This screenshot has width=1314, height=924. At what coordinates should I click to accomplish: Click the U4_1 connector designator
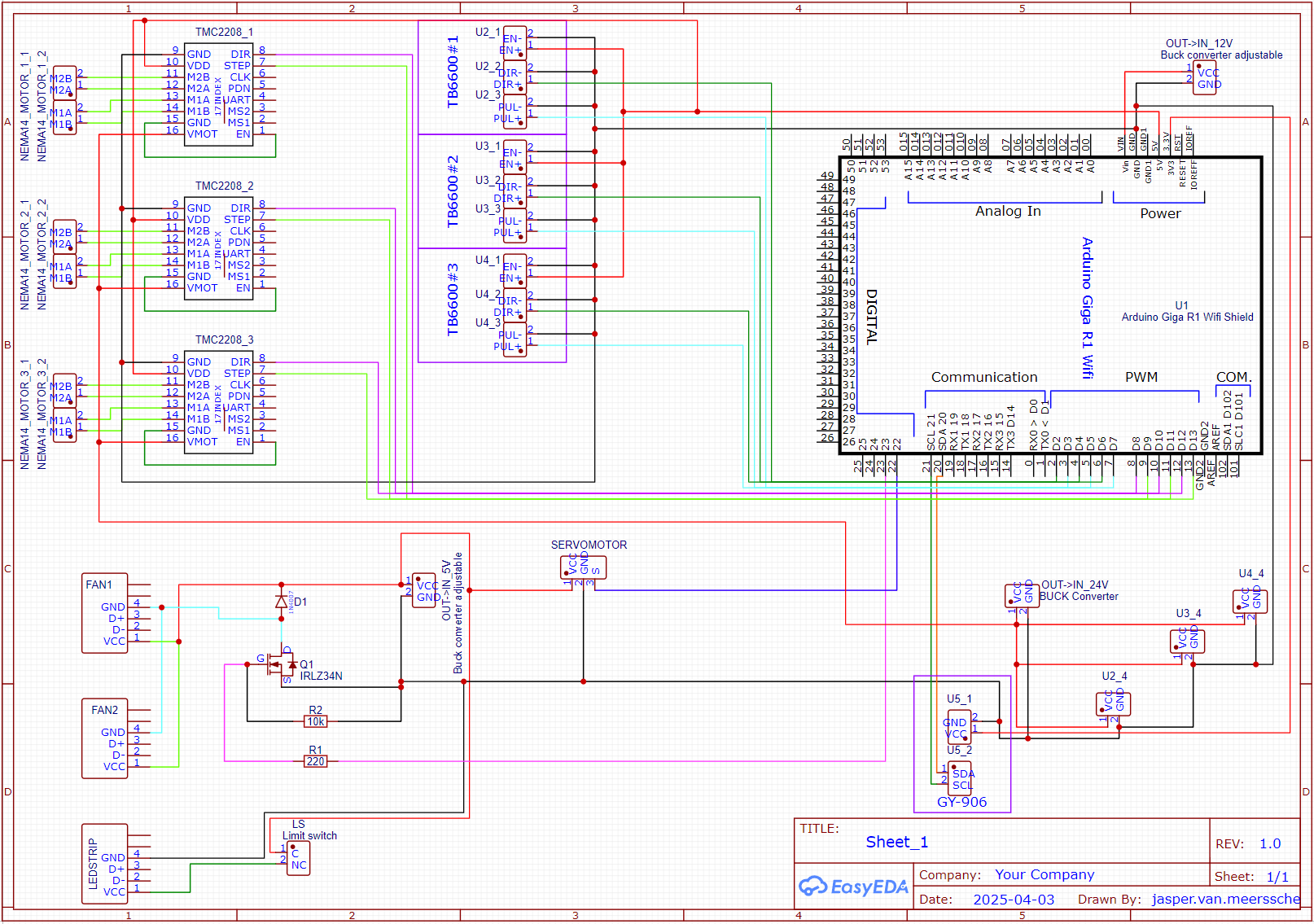[488, 260]
